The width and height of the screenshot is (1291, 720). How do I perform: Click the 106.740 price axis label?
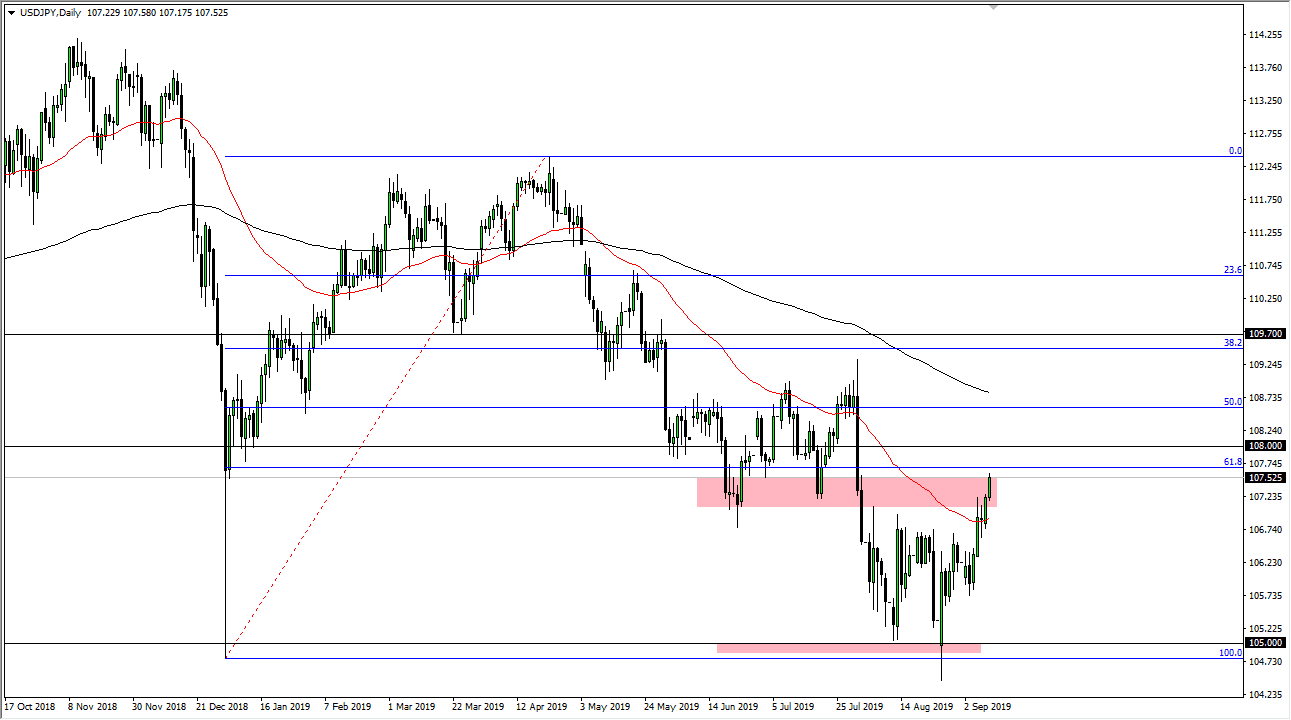pyautogui.click(x=1265, y=530)
